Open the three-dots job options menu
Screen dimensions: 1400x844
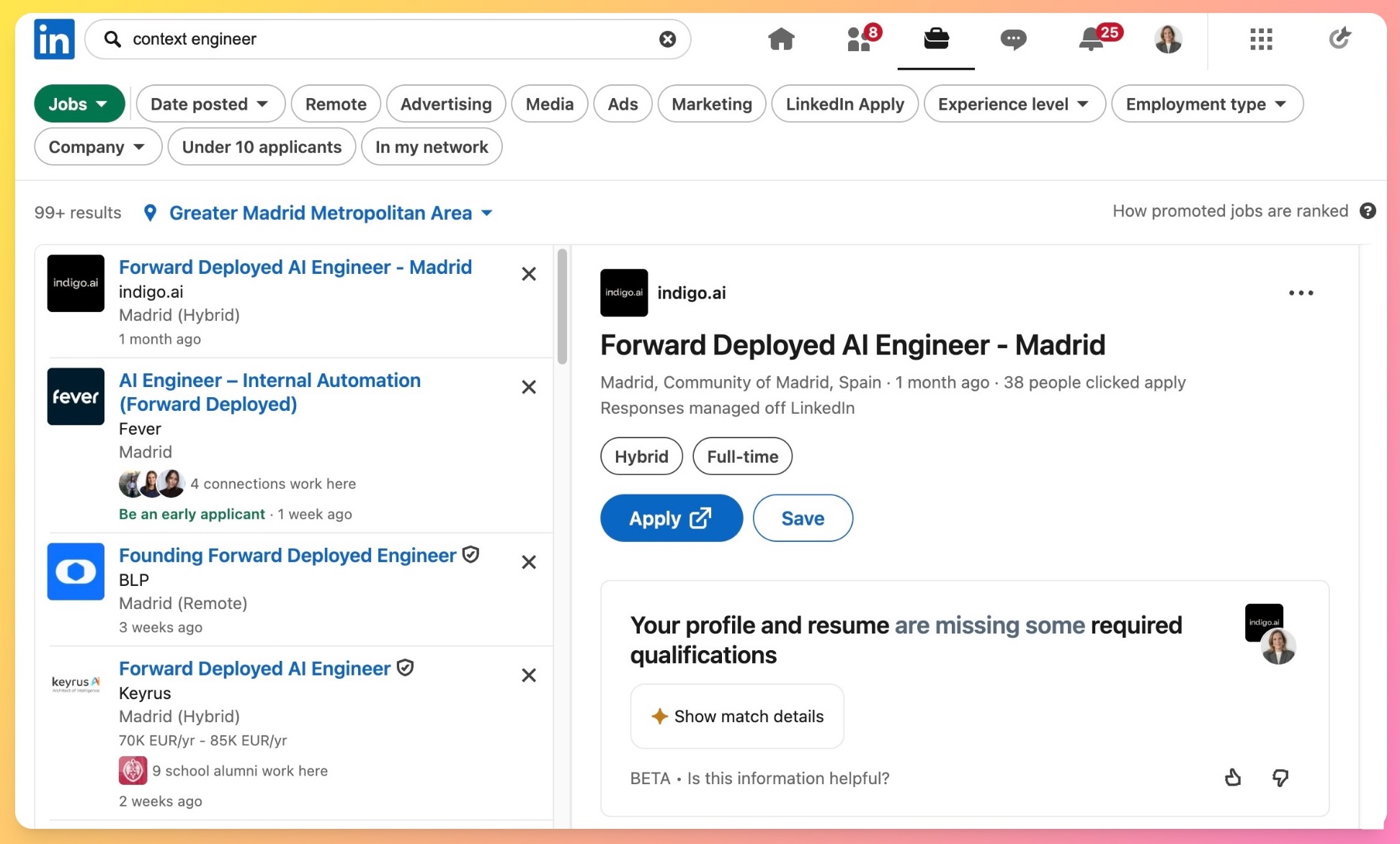[x=1301, y=293]
